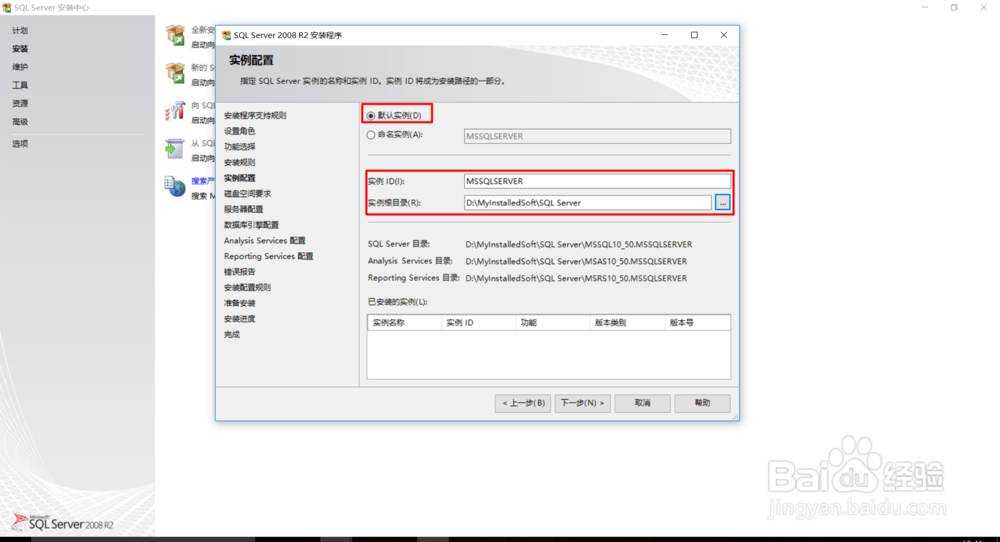The image size is (1000, 542).
Task: Open 选项 in Installation Center sidebar
Action: 20,143
